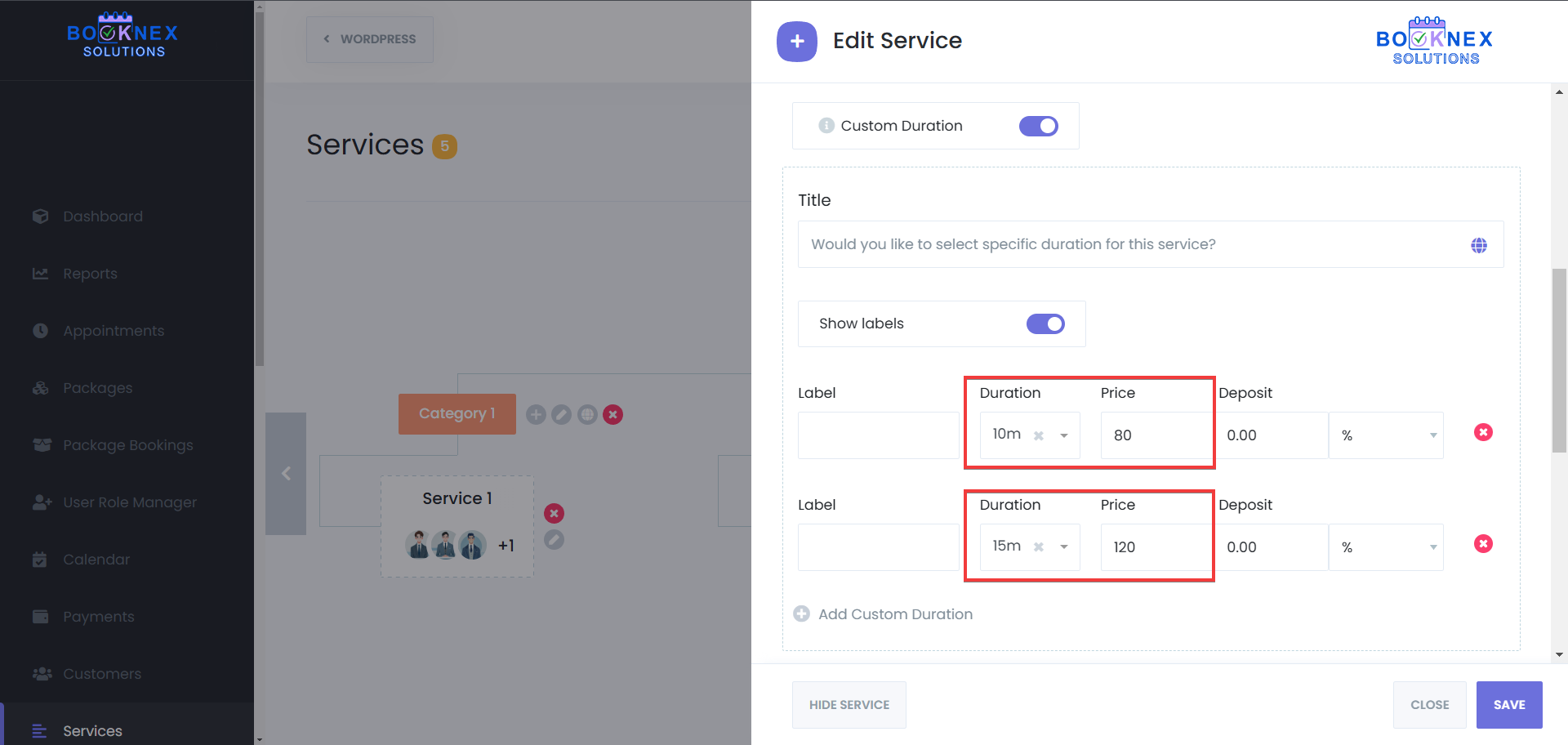Viewport: 1568px width, 745px height.
Task: Click the globe icon next to Category 1
Action: [x=587, y=414]
